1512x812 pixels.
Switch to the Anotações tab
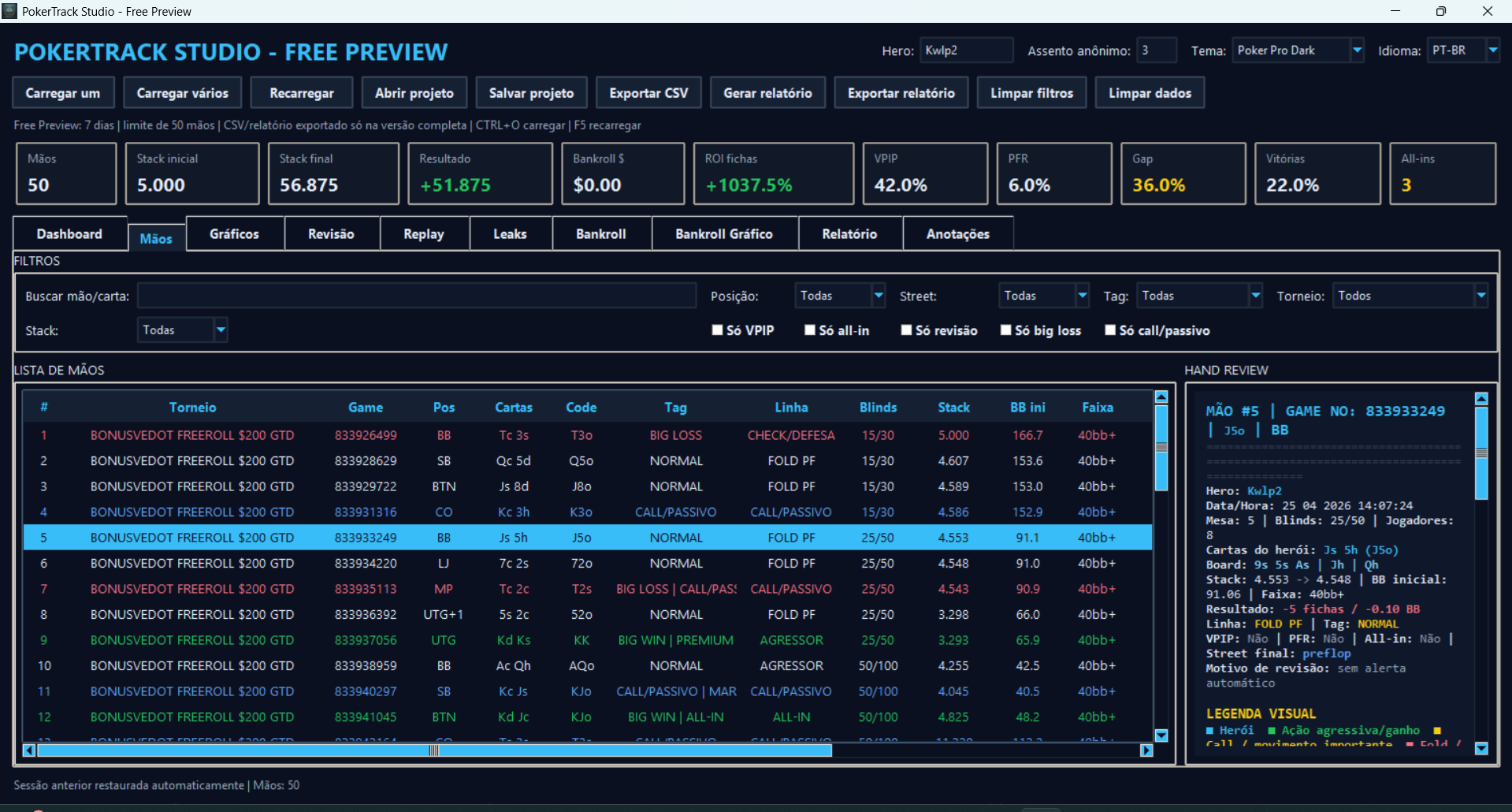coord(958,234)
